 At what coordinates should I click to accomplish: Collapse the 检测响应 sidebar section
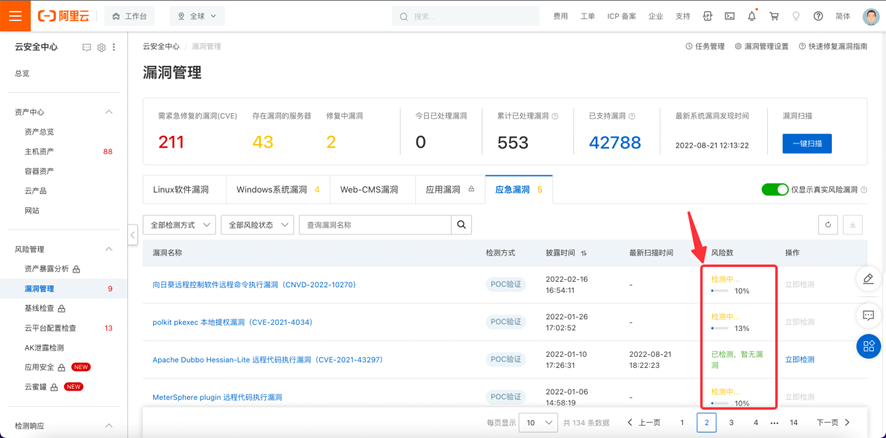(109, 425)
